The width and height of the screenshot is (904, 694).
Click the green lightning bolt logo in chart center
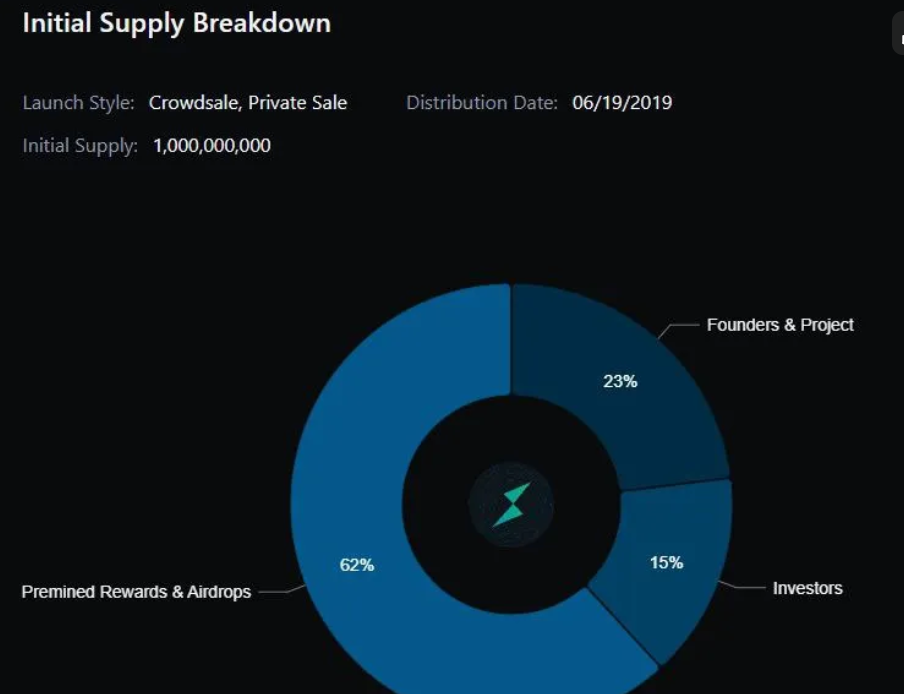coord(511,504)
